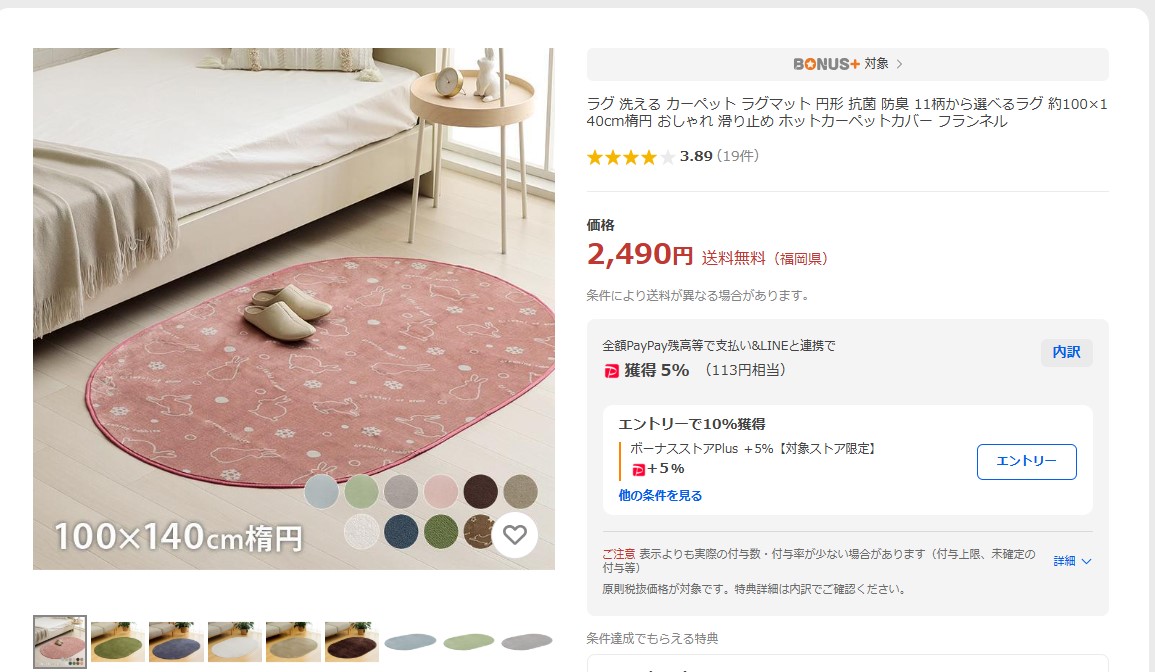The height and width of the screenshot is (672, 1155).
Task: Select the green rug thumbnail
Action: tap(118, 642)
